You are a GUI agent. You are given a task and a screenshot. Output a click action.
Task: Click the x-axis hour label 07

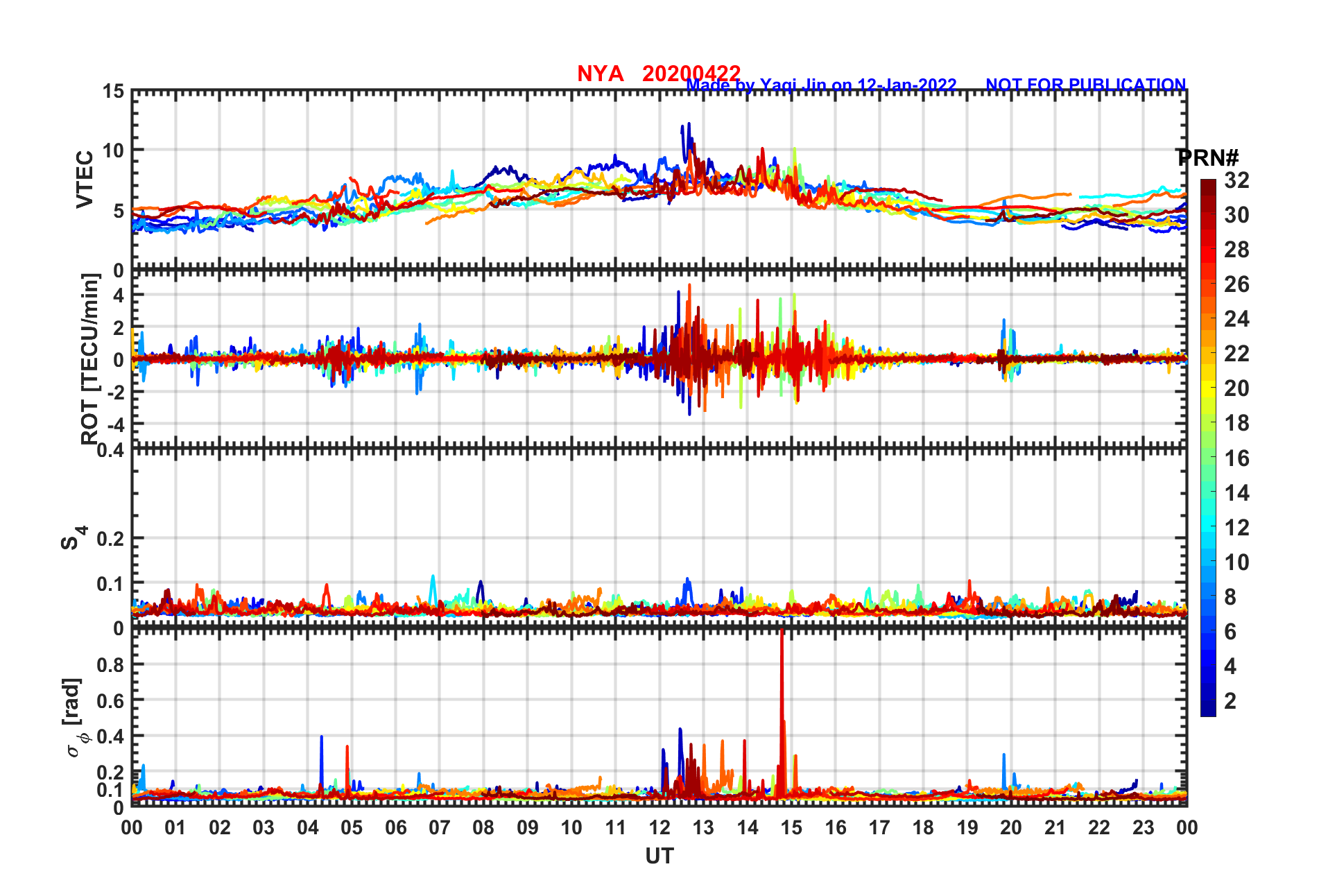(440, 827)
